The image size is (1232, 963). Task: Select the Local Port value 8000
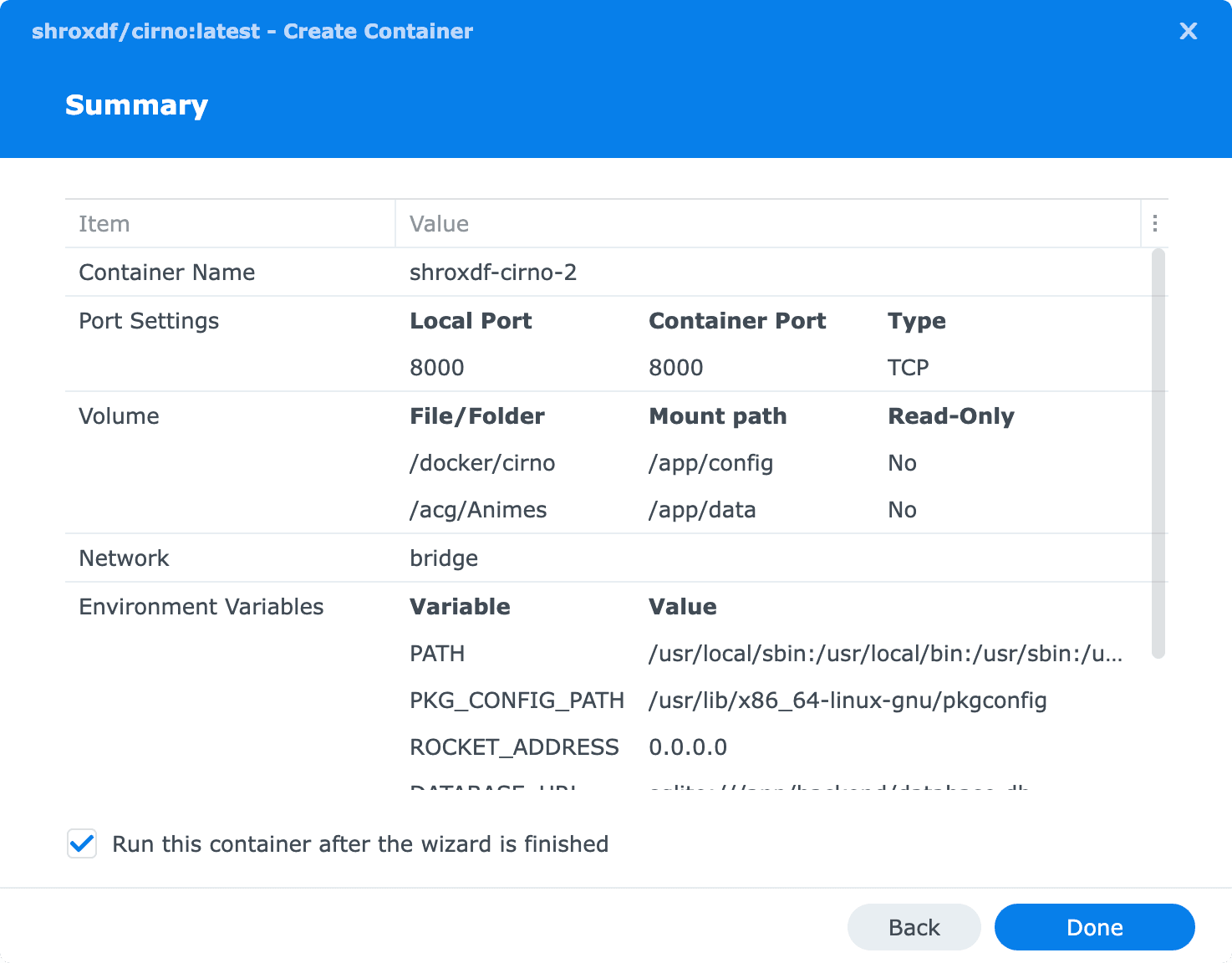pyautogui.click(x=437, y=367)
